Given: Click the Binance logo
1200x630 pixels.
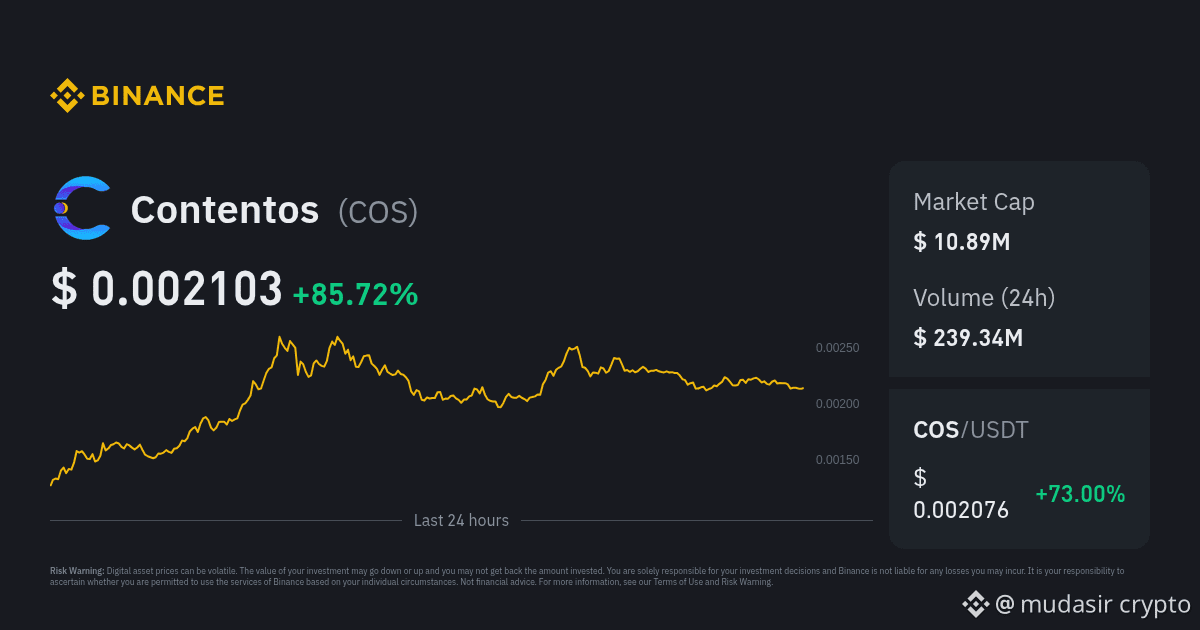Looking at the screenshot, I should (x=137, y=96).
